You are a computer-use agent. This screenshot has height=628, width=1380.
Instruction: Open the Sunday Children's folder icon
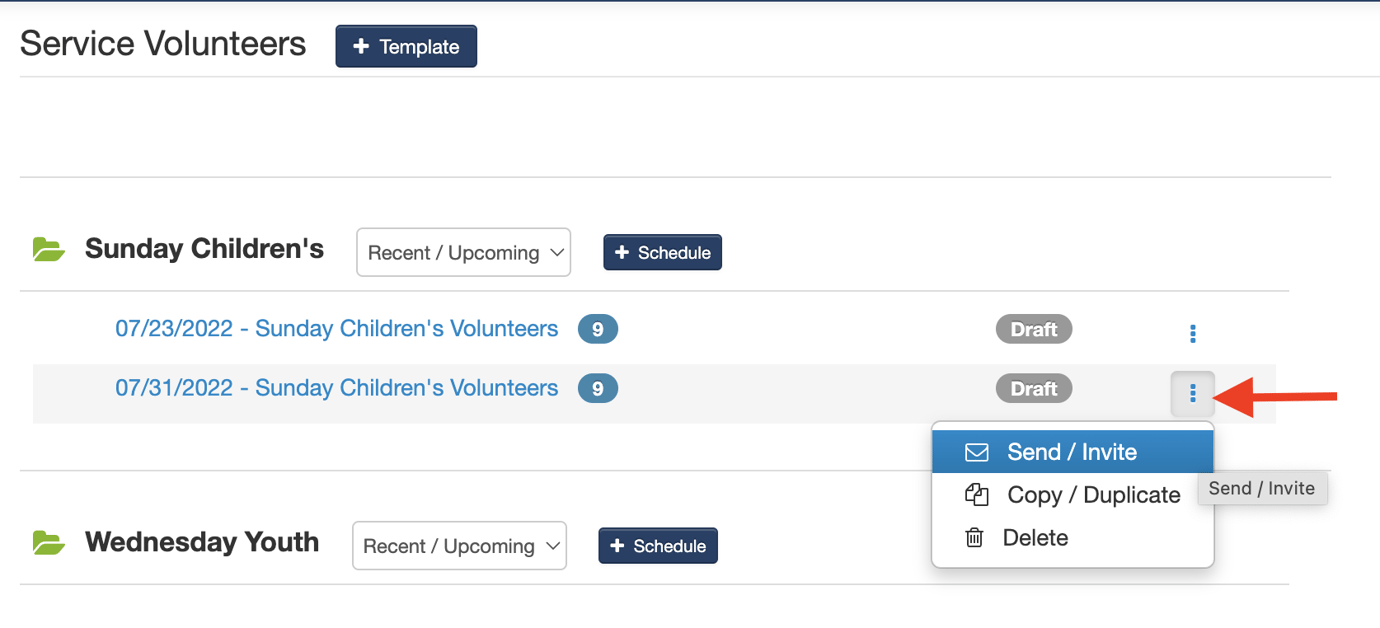tap(47, 249)
